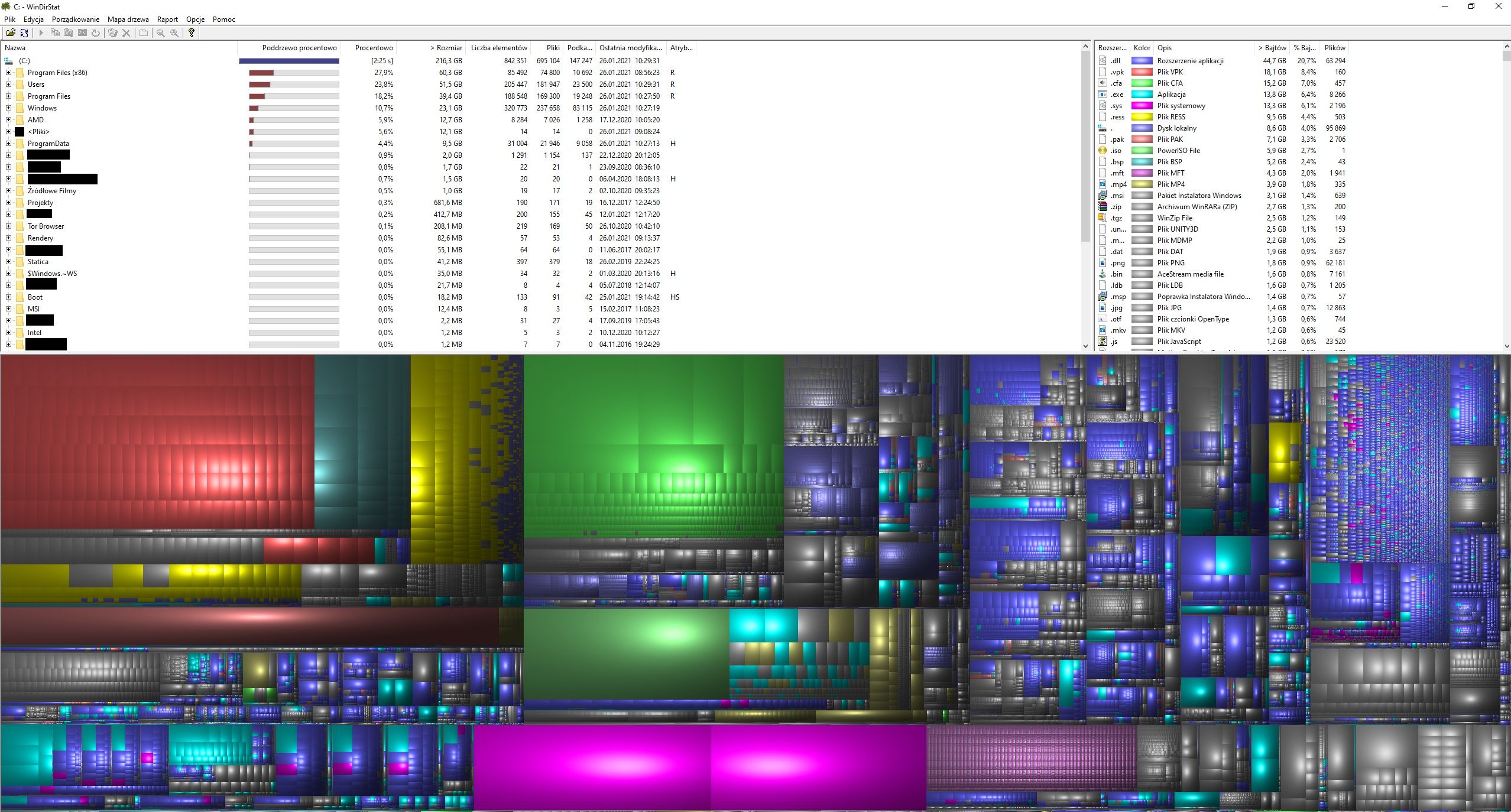Sort by the Rozmiar column header

click(446, 48)
